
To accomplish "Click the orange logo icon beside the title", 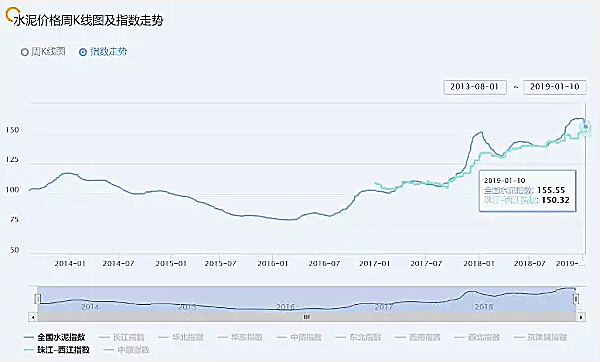I will 12,15.
